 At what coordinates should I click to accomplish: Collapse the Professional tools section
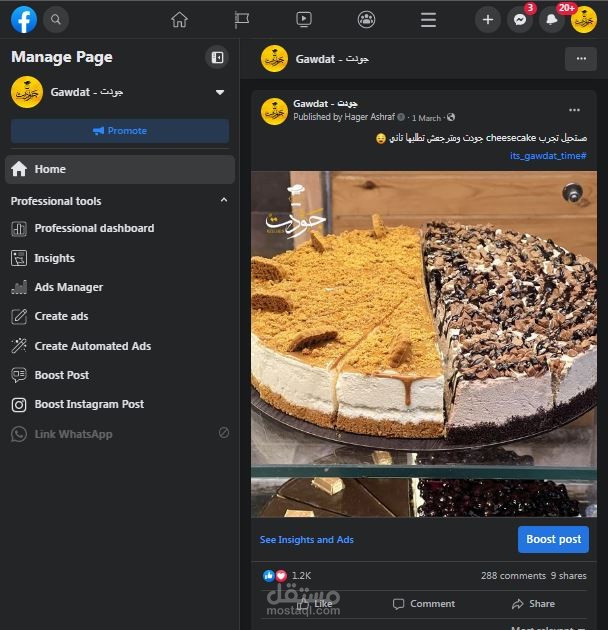tap(224, 200)
